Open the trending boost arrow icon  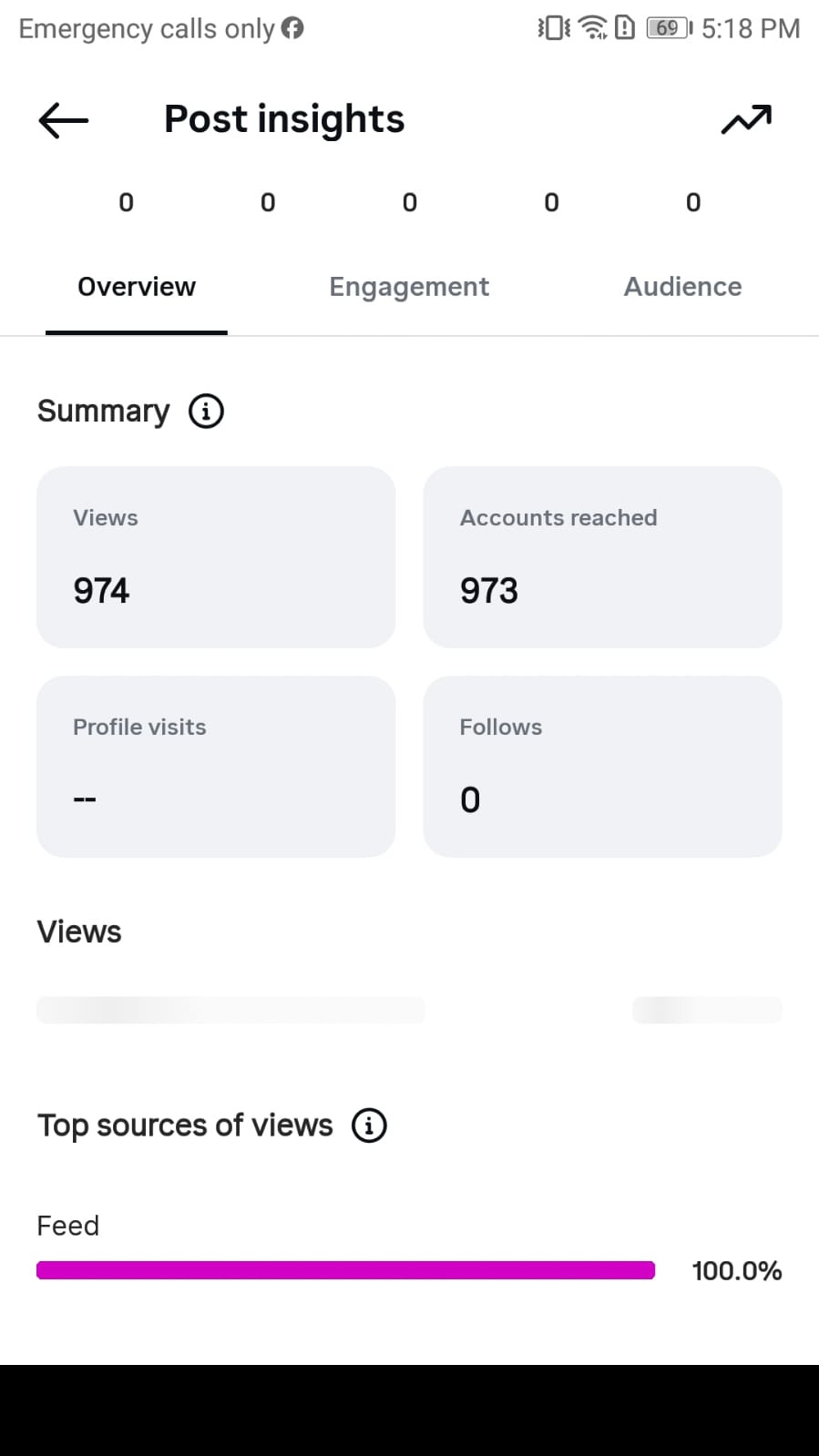coord(746,119)
